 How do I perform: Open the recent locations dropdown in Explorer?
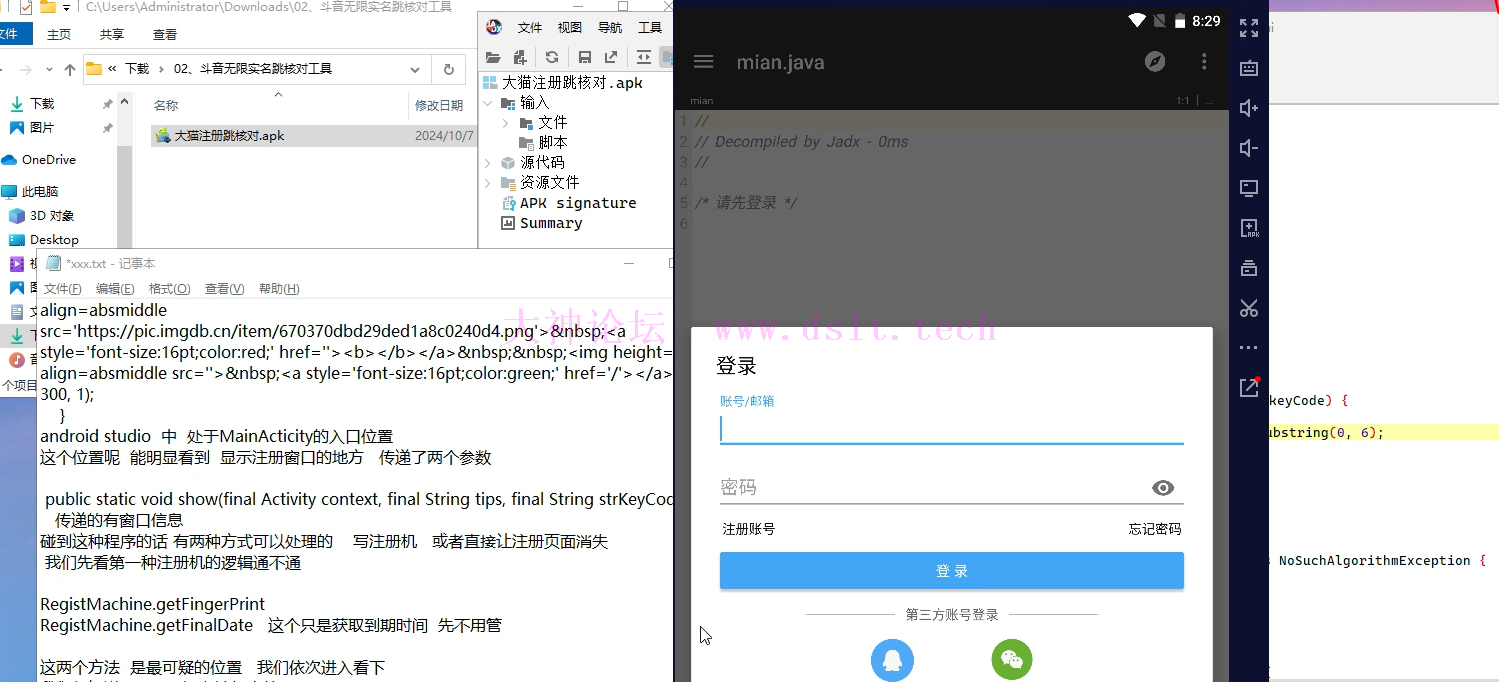click(49, 70)
